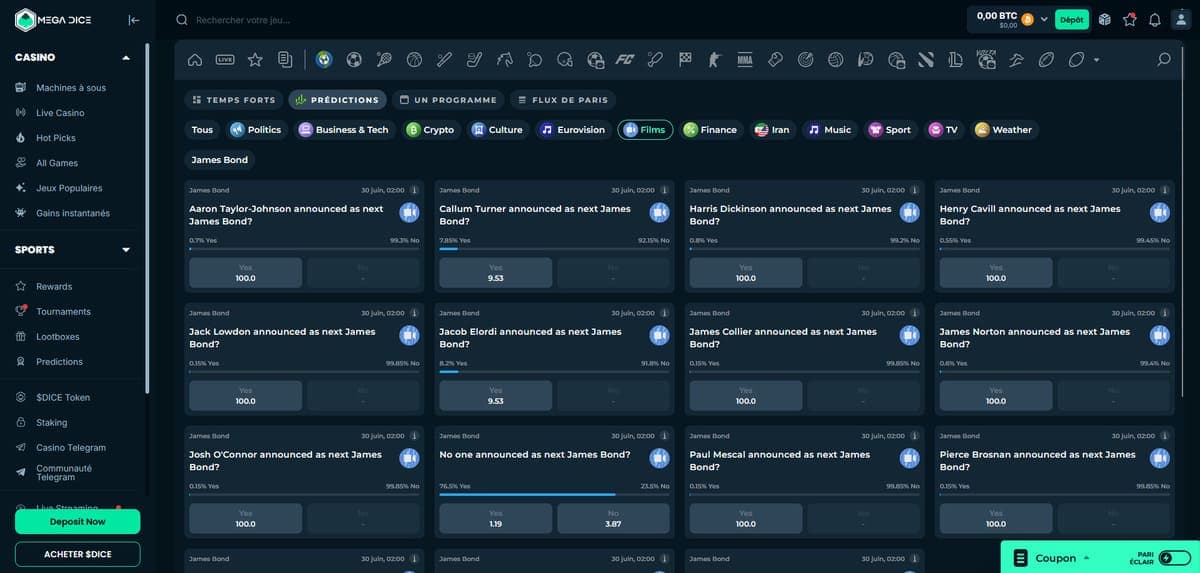Switch to Flux de Paris tab
1200x573 pixels.
tap(562, 100)
